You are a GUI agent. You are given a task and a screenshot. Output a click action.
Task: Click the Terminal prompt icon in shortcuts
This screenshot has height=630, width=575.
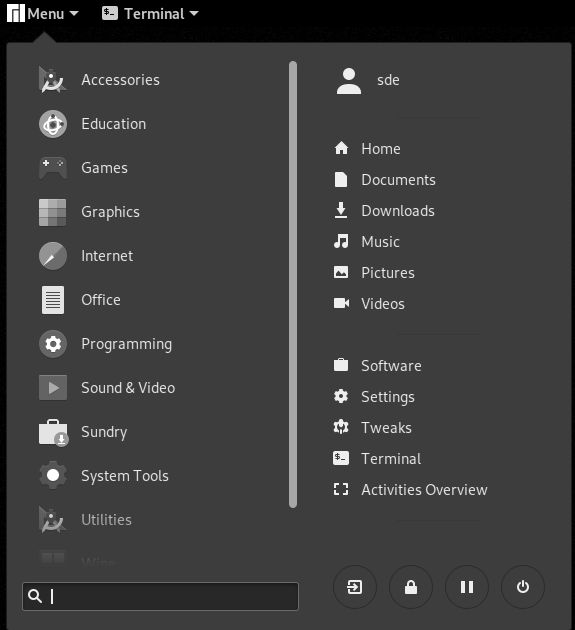point(341,458)
